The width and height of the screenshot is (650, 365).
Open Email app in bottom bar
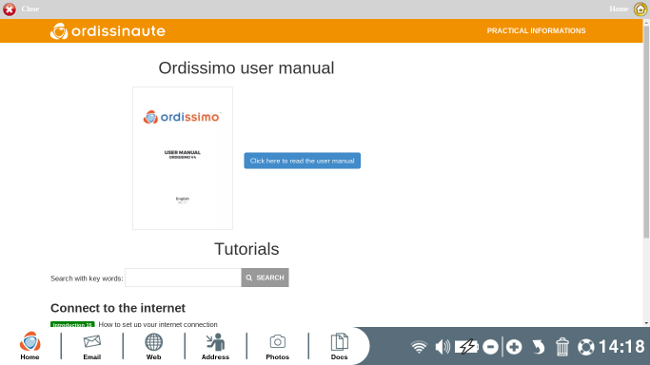(92, 346)
